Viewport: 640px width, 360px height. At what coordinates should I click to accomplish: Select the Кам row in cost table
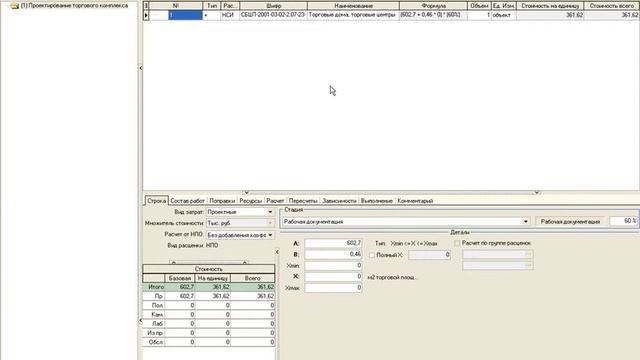pos(209,315)
